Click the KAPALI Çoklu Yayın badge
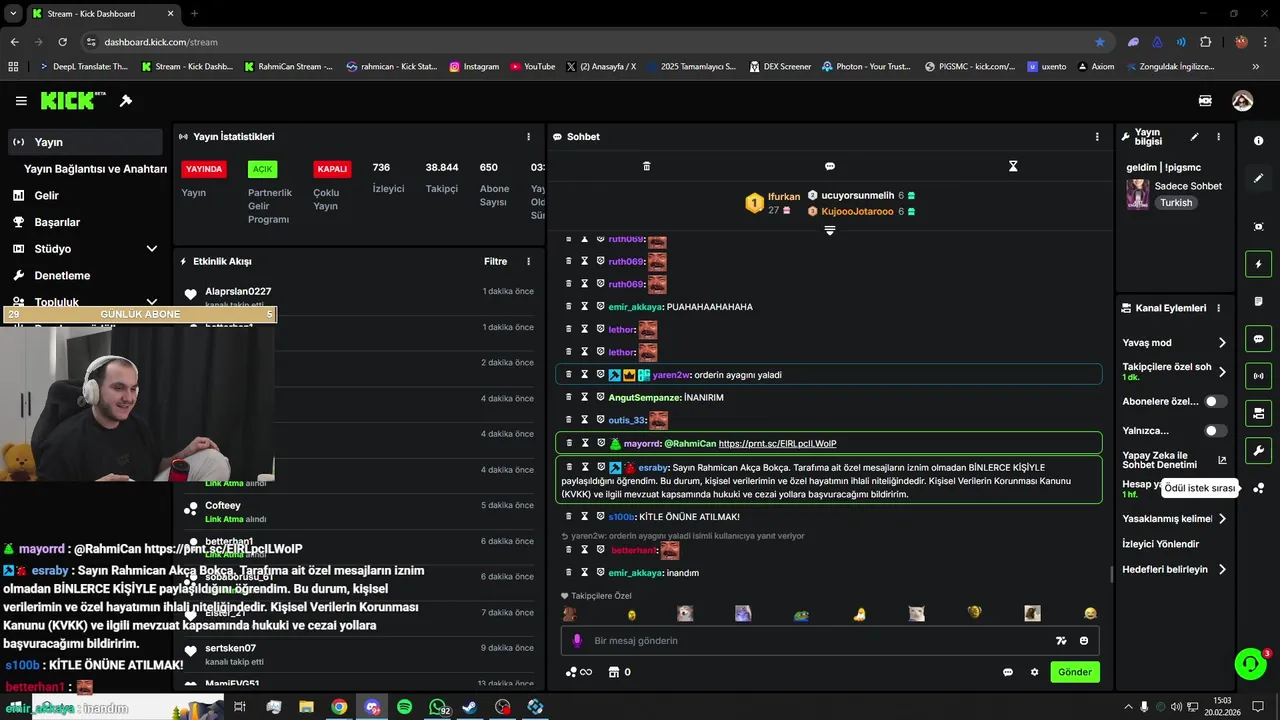 [332, 169]
